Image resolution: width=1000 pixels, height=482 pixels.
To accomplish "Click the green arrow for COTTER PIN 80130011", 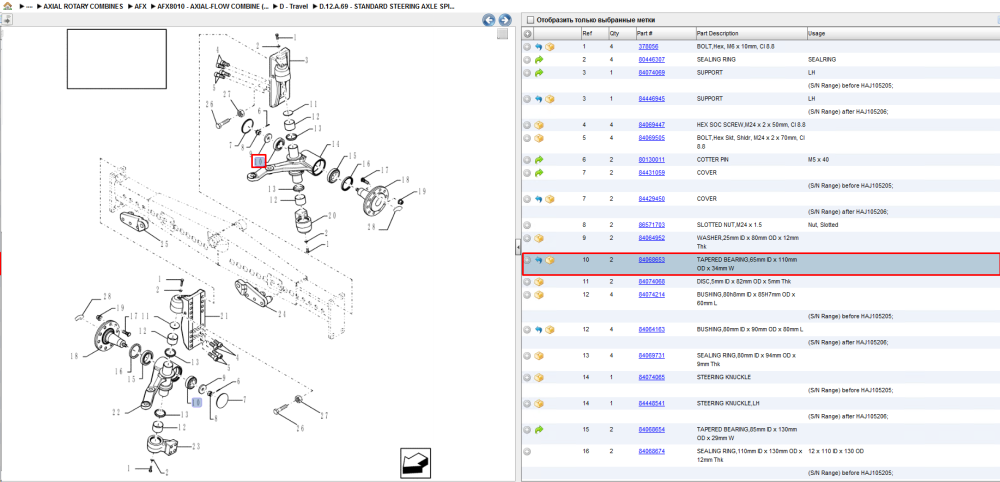I will click(539, 159).
